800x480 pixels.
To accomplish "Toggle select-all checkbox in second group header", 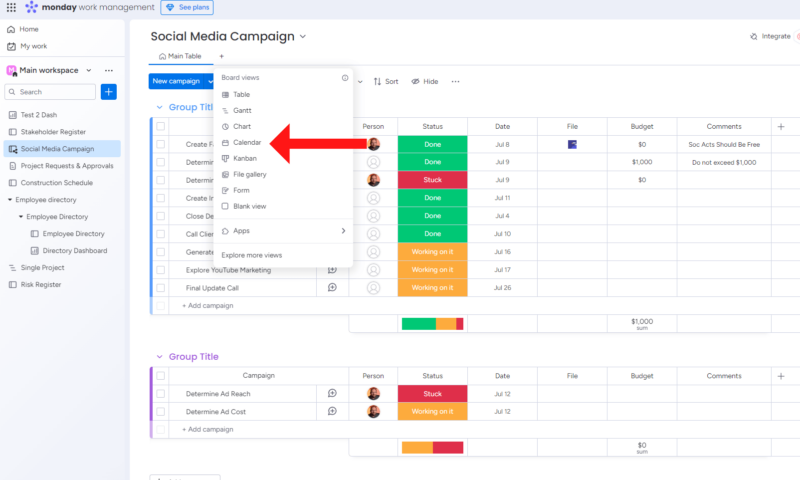I will coord(161,375).
